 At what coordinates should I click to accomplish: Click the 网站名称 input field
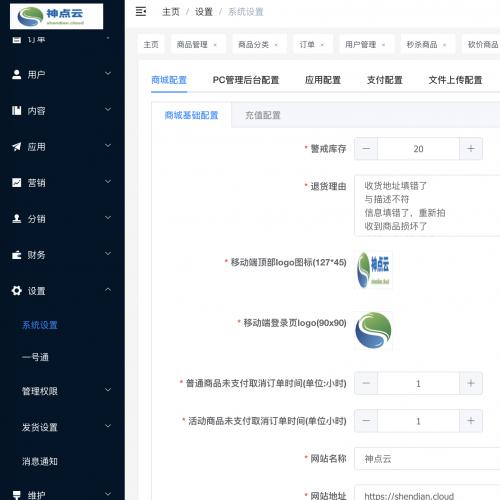tap(427, 459)
